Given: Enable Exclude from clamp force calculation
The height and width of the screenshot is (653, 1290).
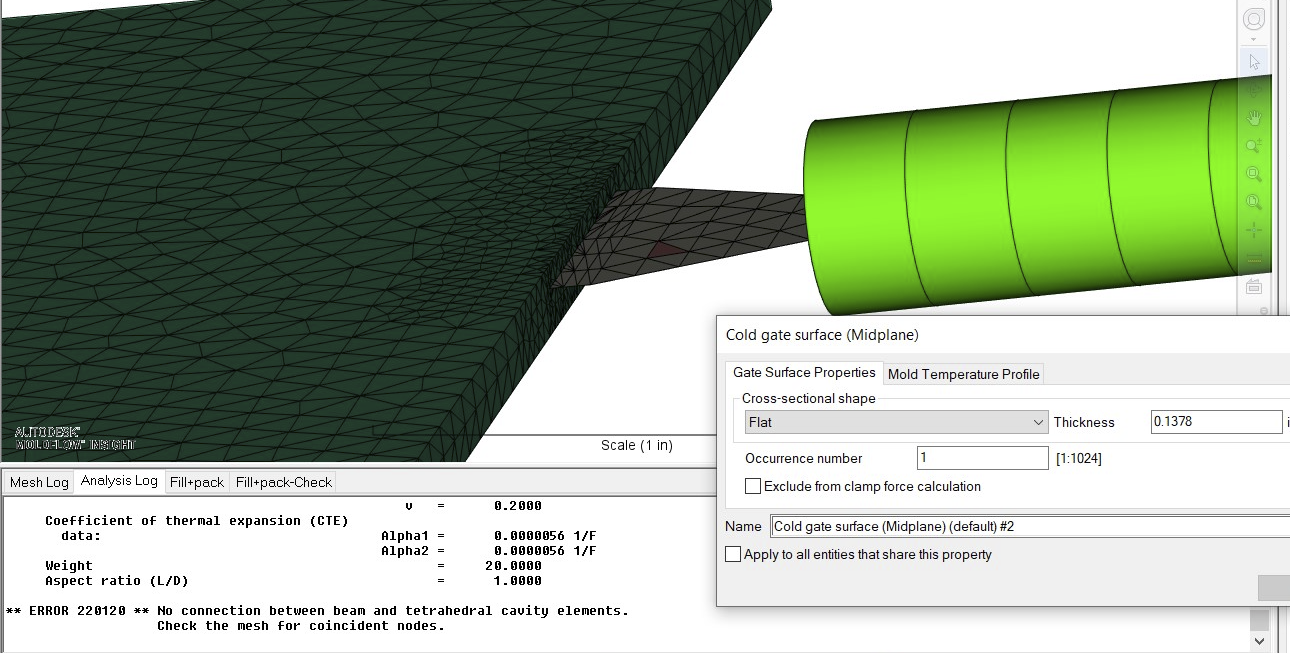Looking at the screenshot, I should point(753,487).
